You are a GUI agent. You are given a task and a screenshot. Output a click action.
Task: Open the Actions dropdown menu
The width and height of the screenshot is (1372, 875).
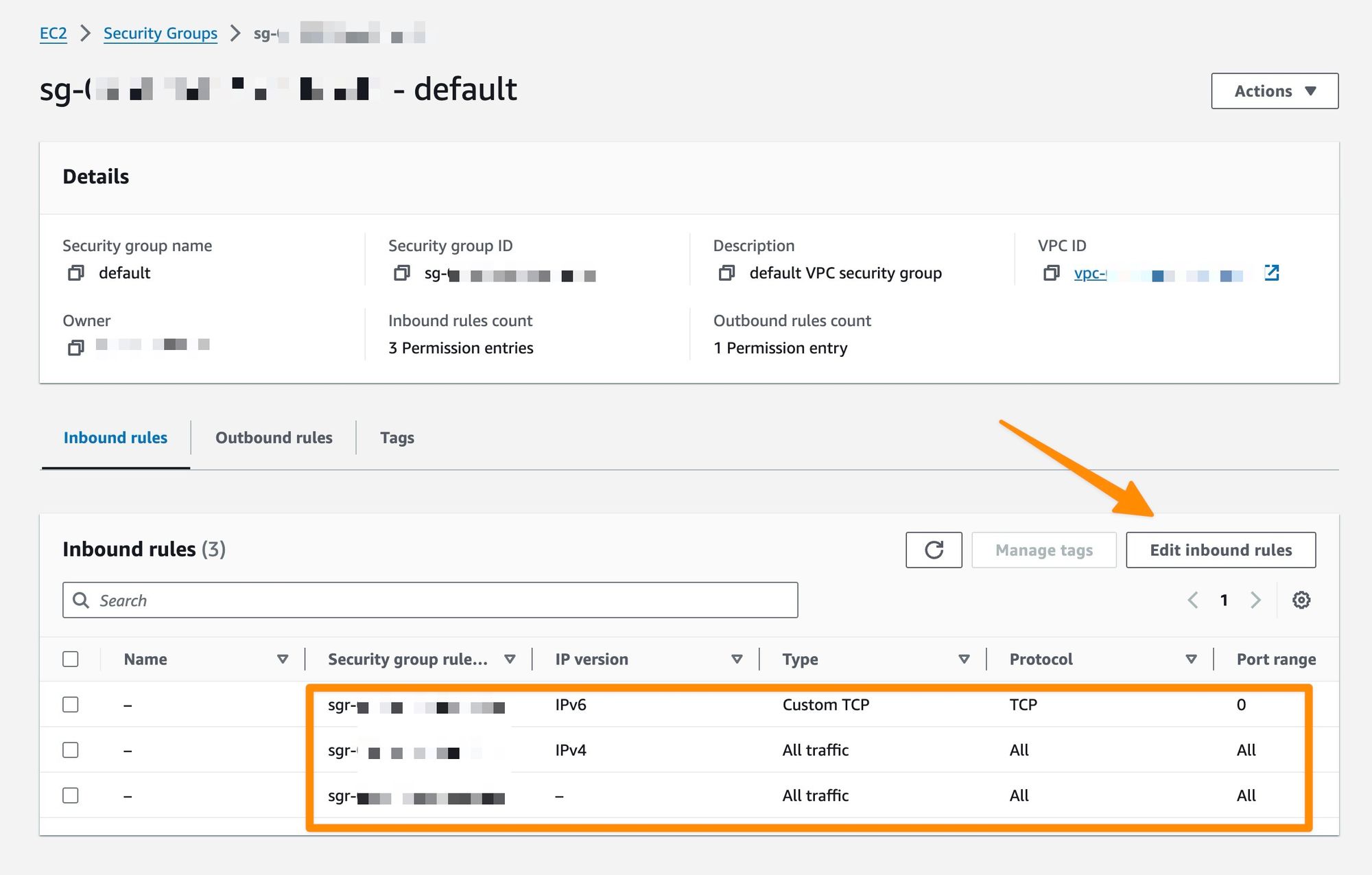coord(1274,90)
